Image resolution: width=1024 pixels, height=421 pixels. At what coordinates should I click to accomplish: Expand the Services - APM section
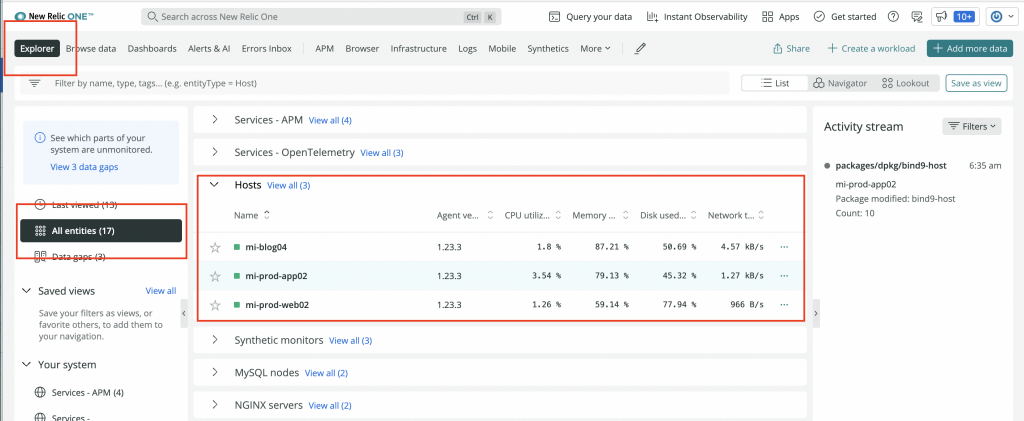215,120
